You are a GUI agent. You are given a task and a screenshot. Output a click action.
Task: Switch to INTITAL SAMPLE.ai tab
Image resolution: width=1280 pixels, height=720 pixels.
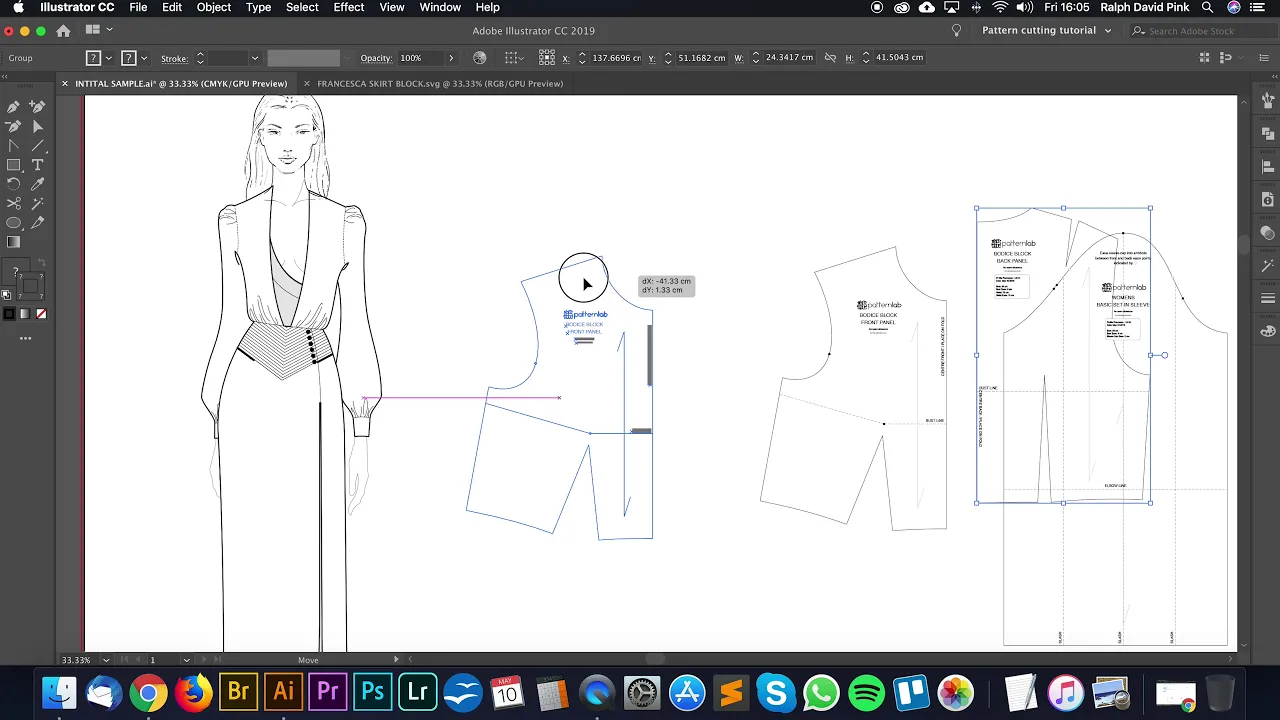click(x=181, y=84)
